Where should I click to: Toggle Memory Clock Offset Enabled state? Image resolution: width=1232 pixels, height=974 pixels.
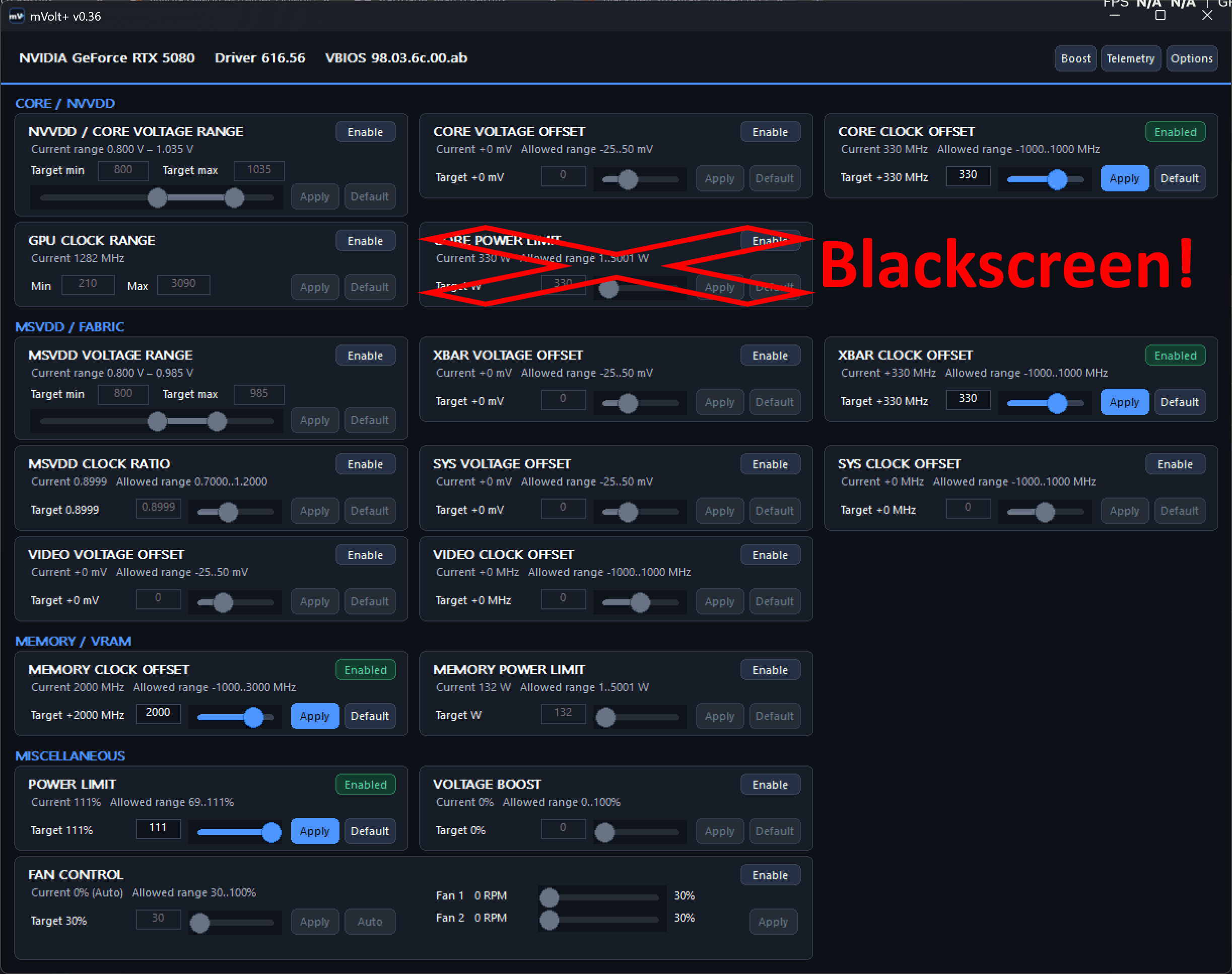[x=365, y=669]
